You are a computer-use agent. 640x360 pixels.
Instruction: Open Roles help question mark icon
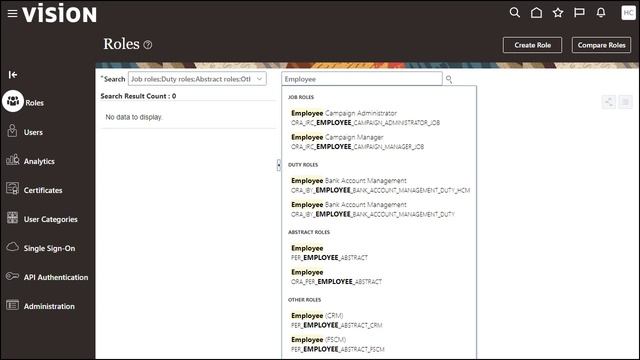point(148,45)
